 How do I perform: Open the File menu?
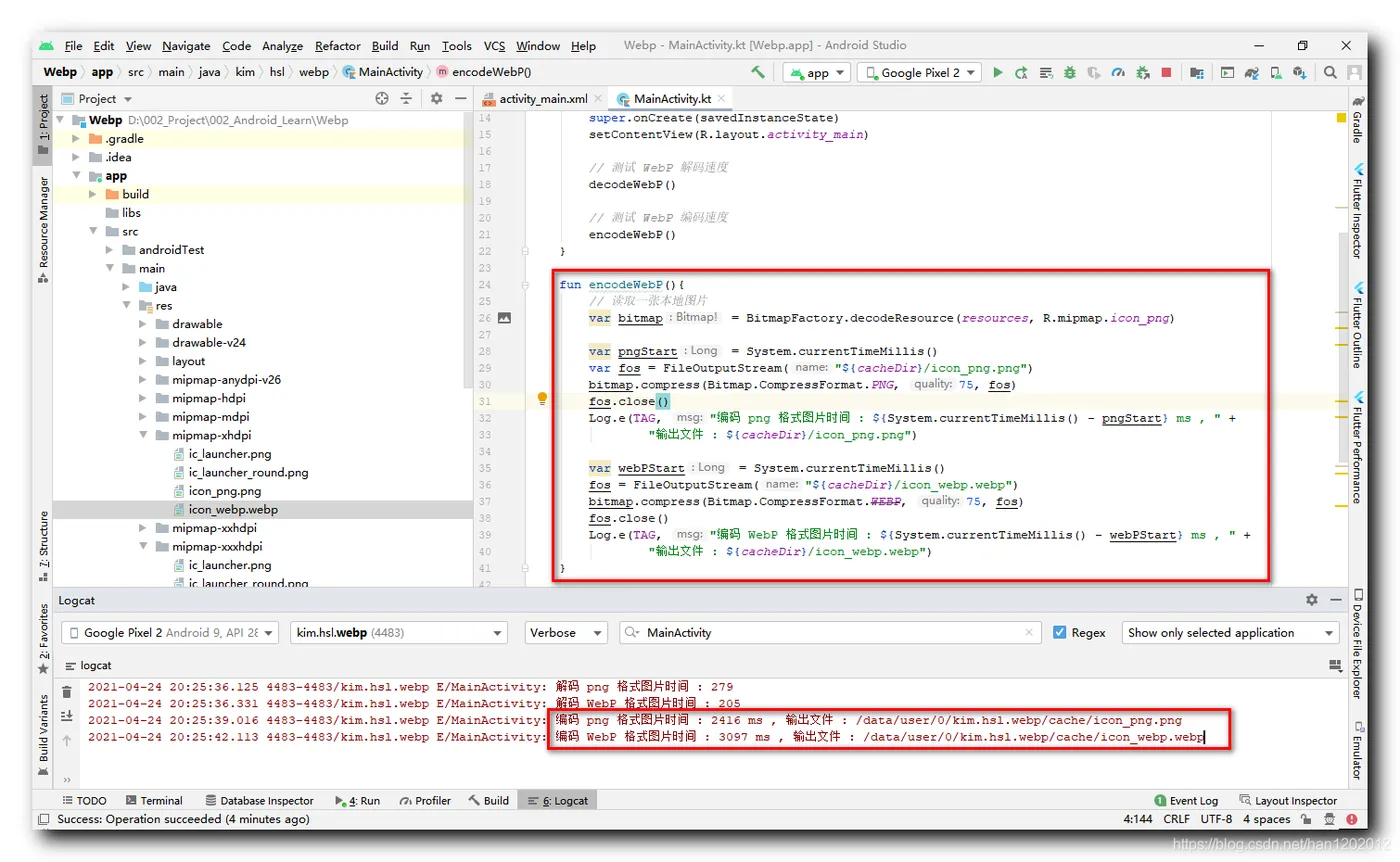tap(73, 46)
